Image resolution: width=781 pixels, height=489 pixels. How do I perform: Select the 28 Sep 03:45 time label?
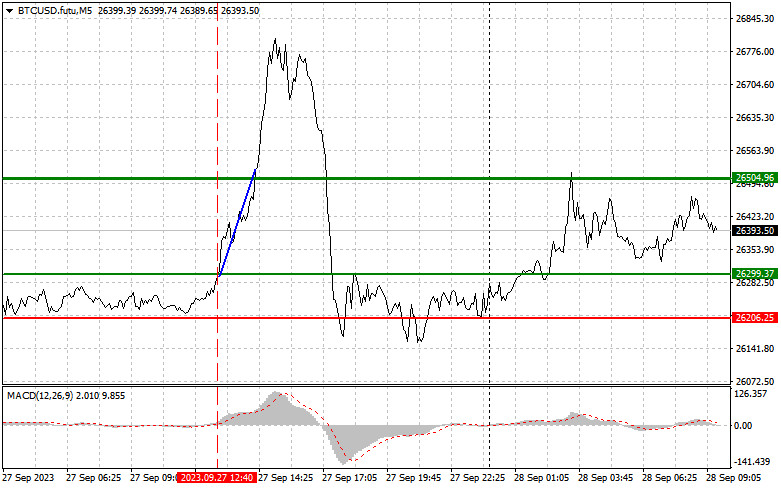click(x=605, y=478)
